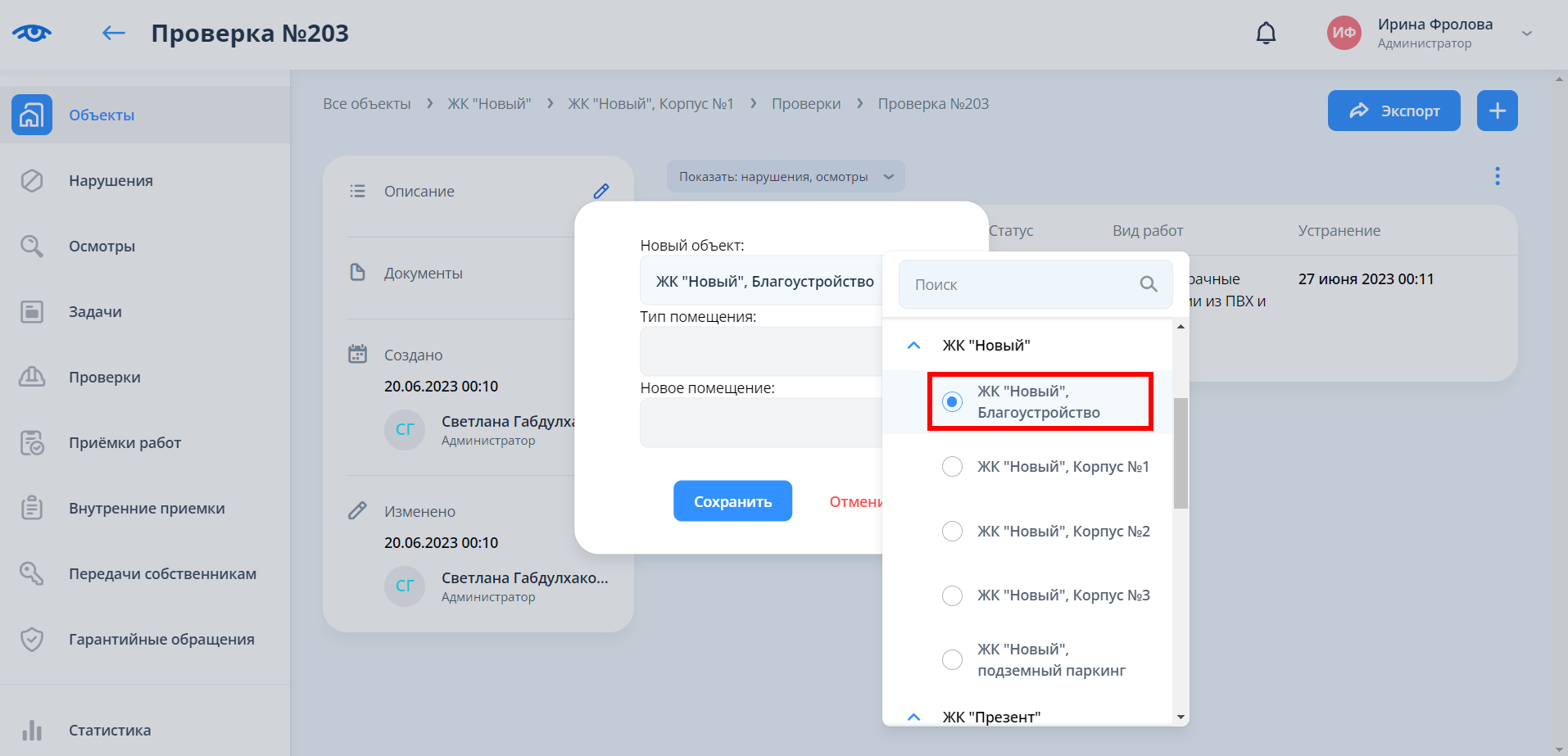Screen dimensions: 1568x756
Task: Click the pencil edit icon next to Описание
Action: pyautogui.click(x=600, y=191)
